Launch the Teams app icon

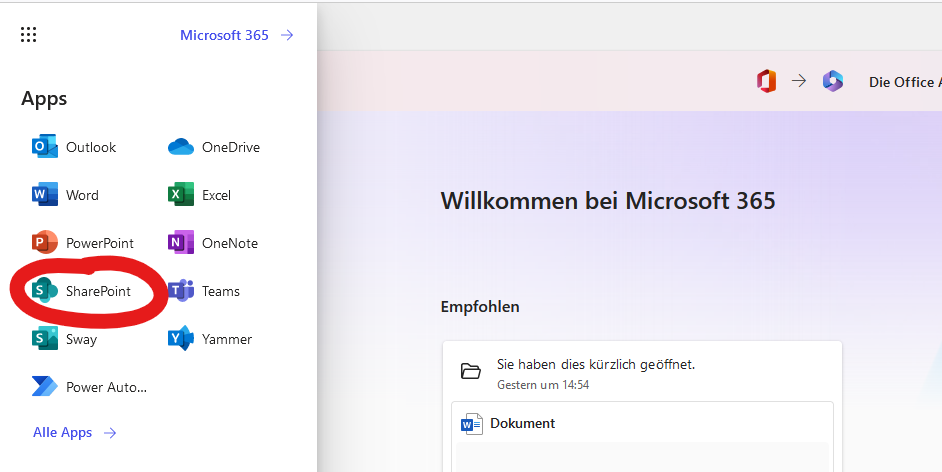pyautogui.click(x=181, y=291)
